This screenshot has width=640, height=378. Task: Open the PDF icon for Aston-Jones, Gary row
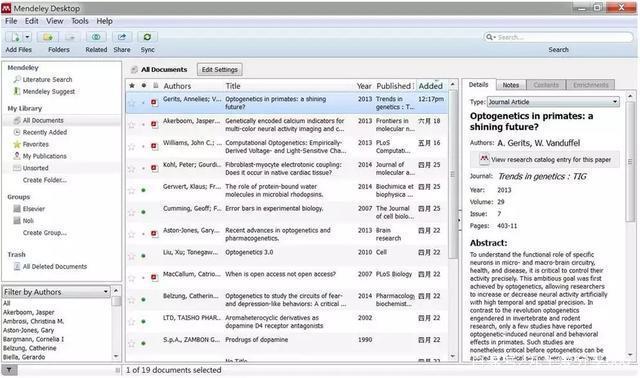coord(154,233)
